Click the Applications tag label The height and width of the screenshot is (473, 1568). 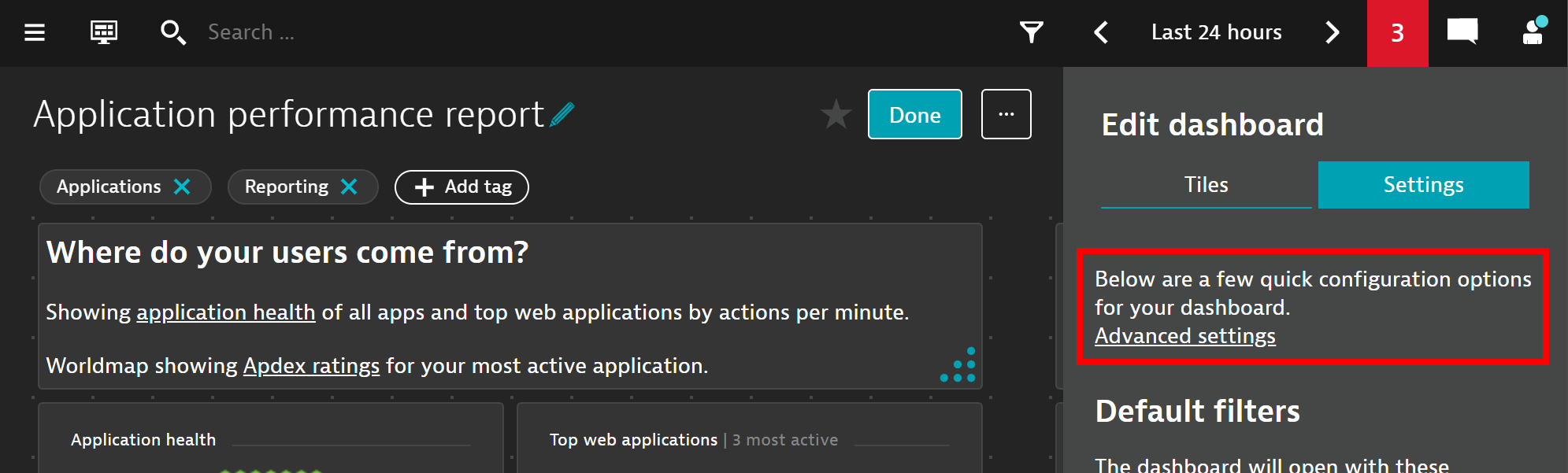109,187
